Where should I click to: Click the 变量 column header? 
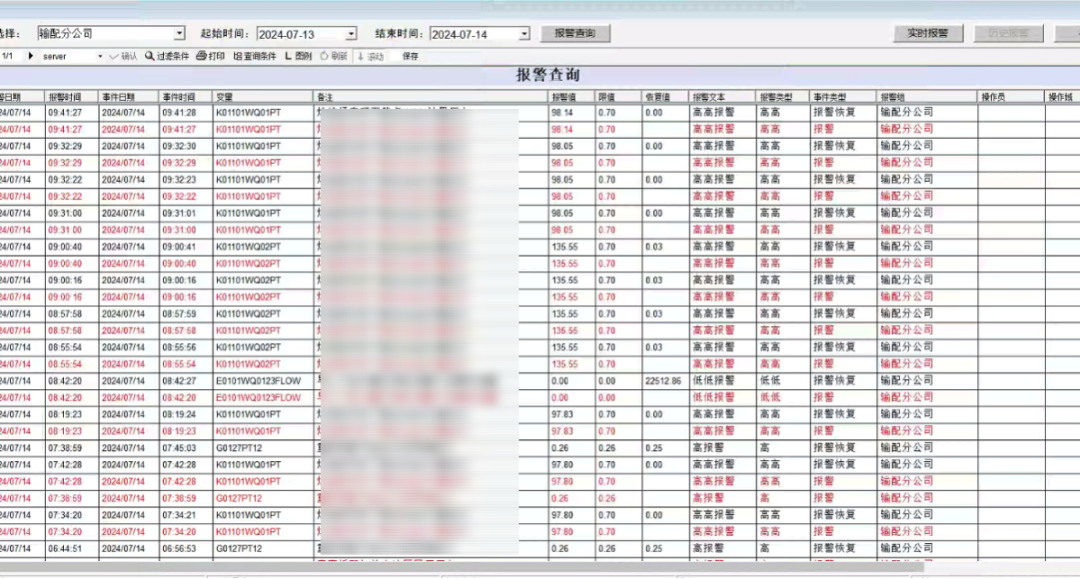[x=263, y=97]
